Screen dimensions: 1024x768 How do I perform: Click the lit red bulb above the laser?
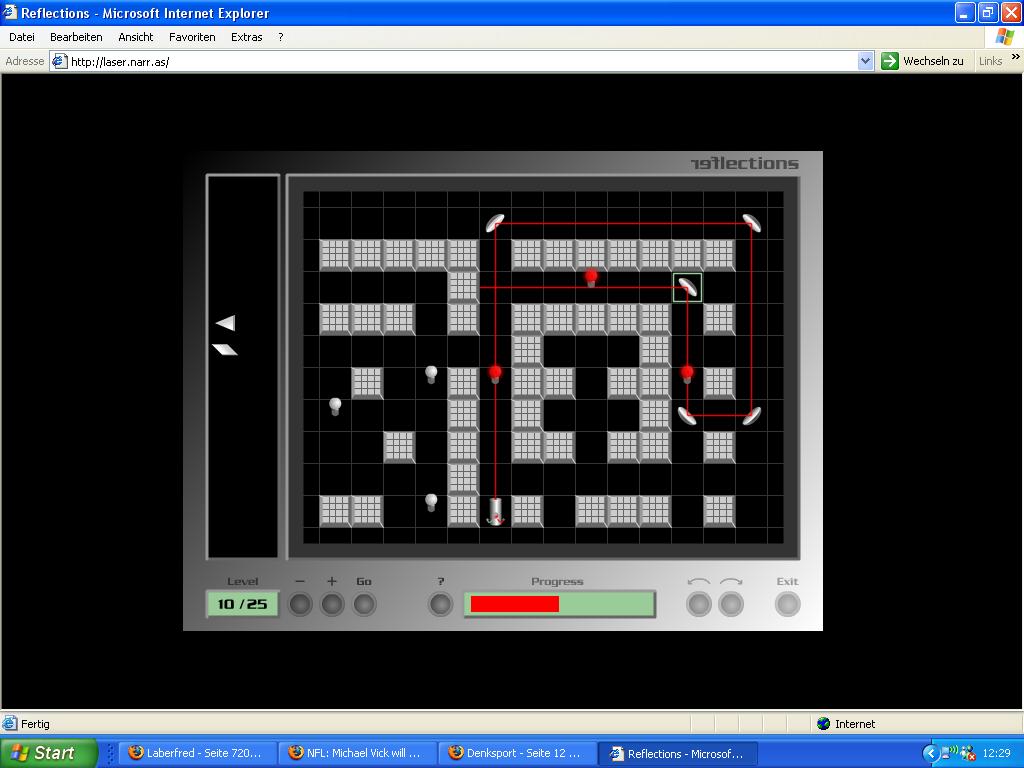[495, 374]
